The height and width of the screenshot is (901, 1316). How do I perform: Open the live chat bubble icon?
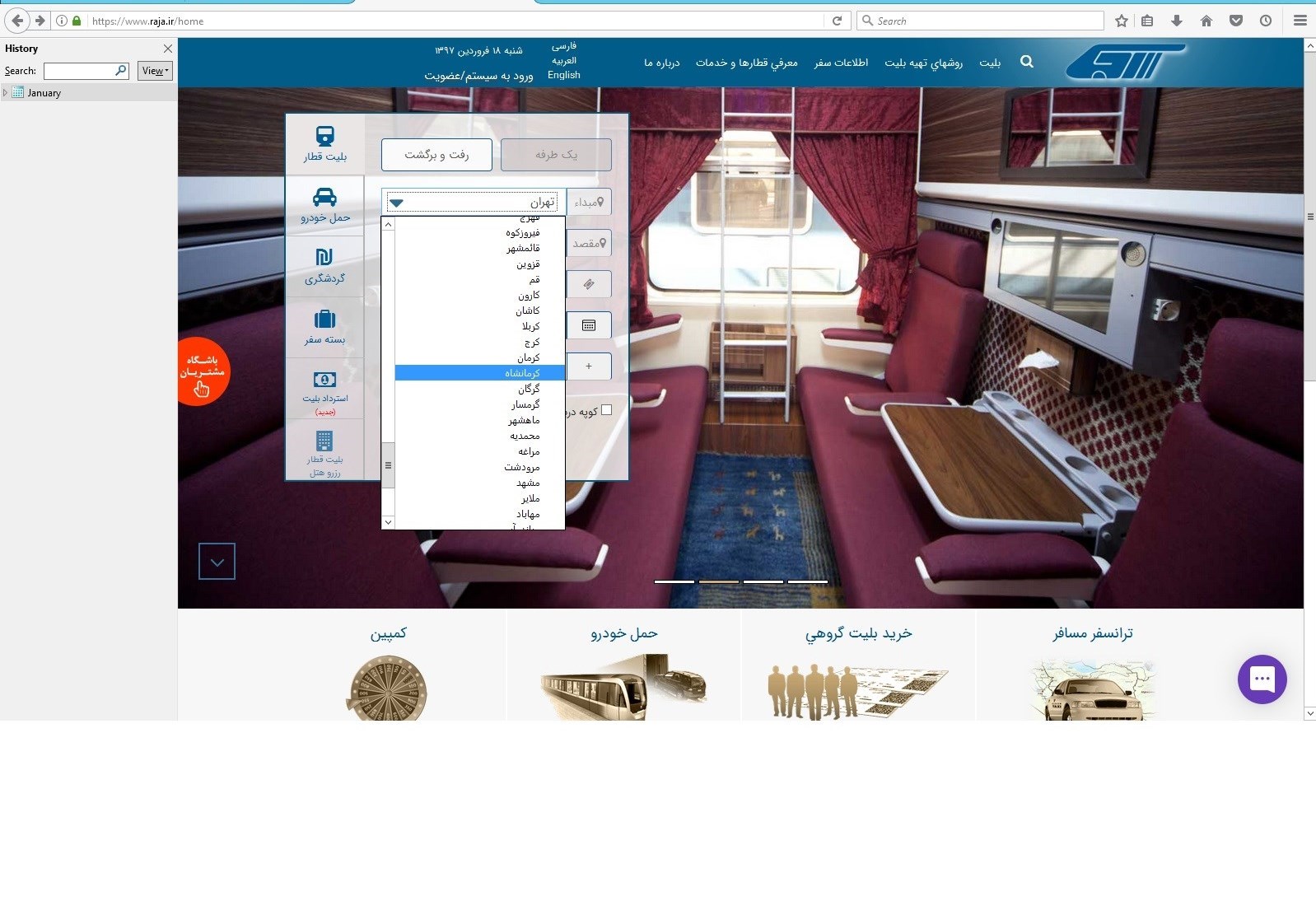(1262, 679)
